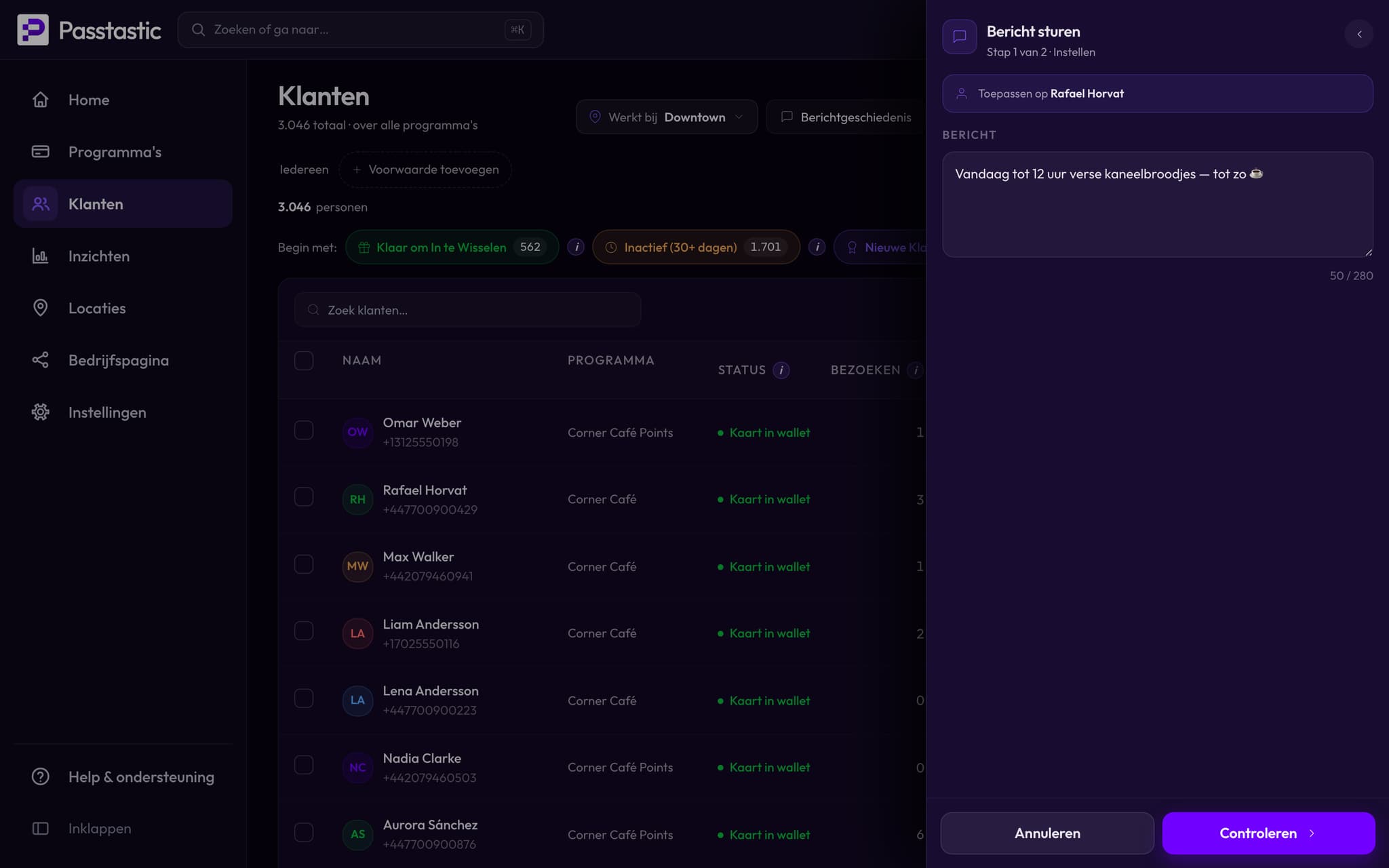Check the box for Omar Weber

click(x=304, y=431)
